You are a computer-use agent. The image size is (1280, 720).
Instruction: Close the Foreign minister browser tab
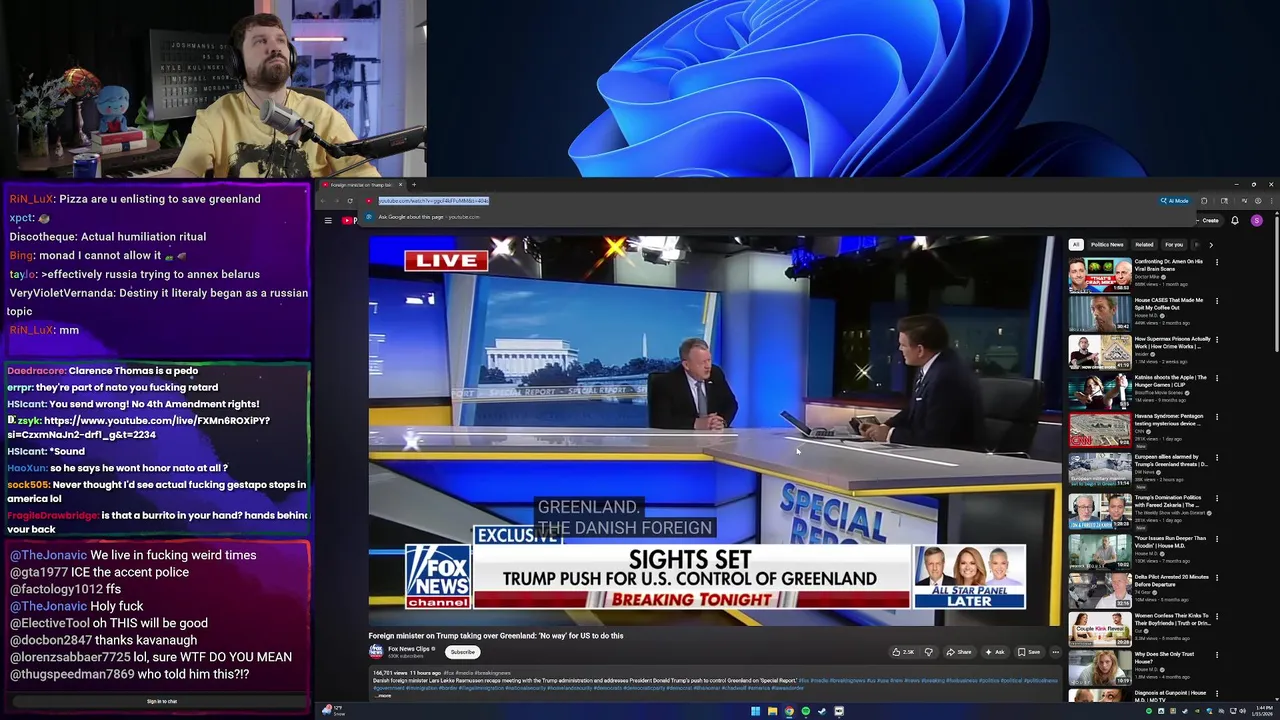400,184
